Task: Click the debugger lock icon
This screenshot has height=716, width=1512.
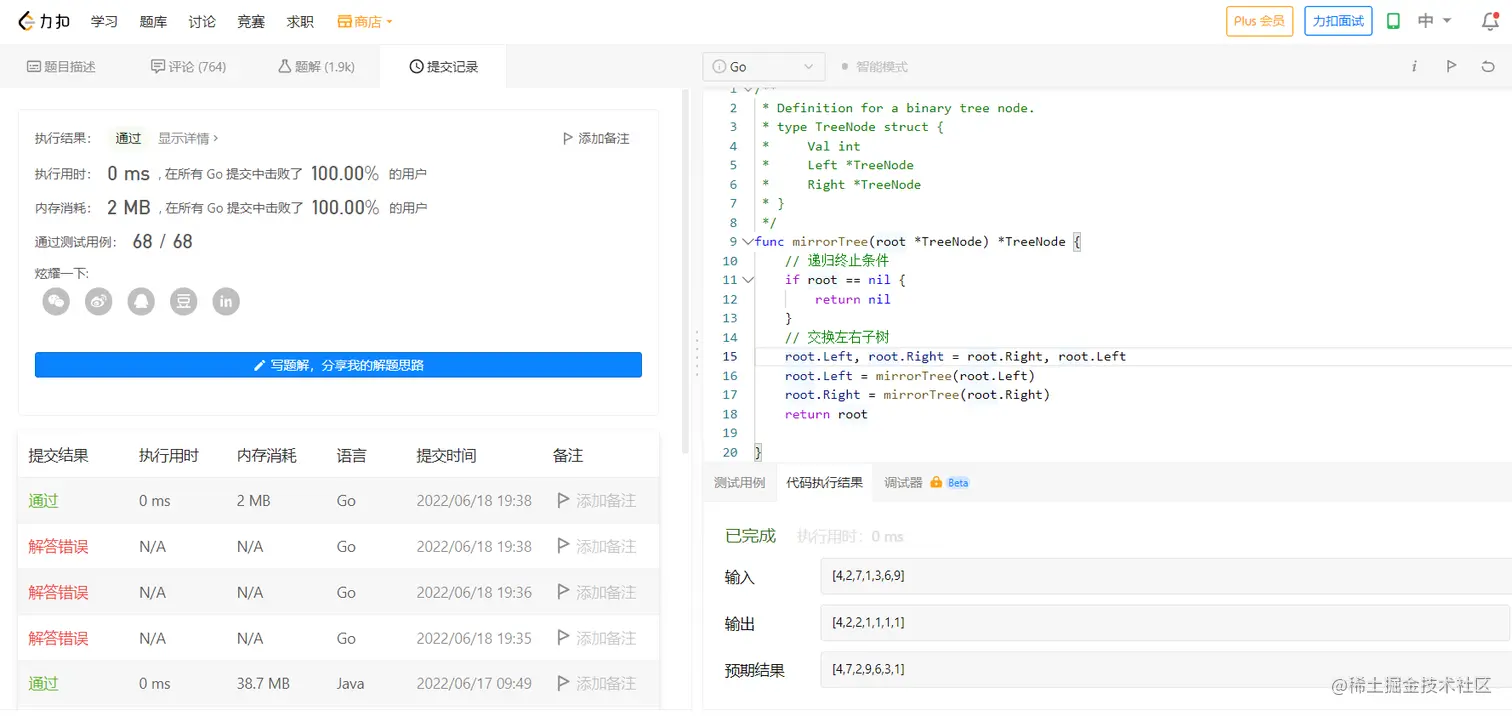Action: (936, 482)
